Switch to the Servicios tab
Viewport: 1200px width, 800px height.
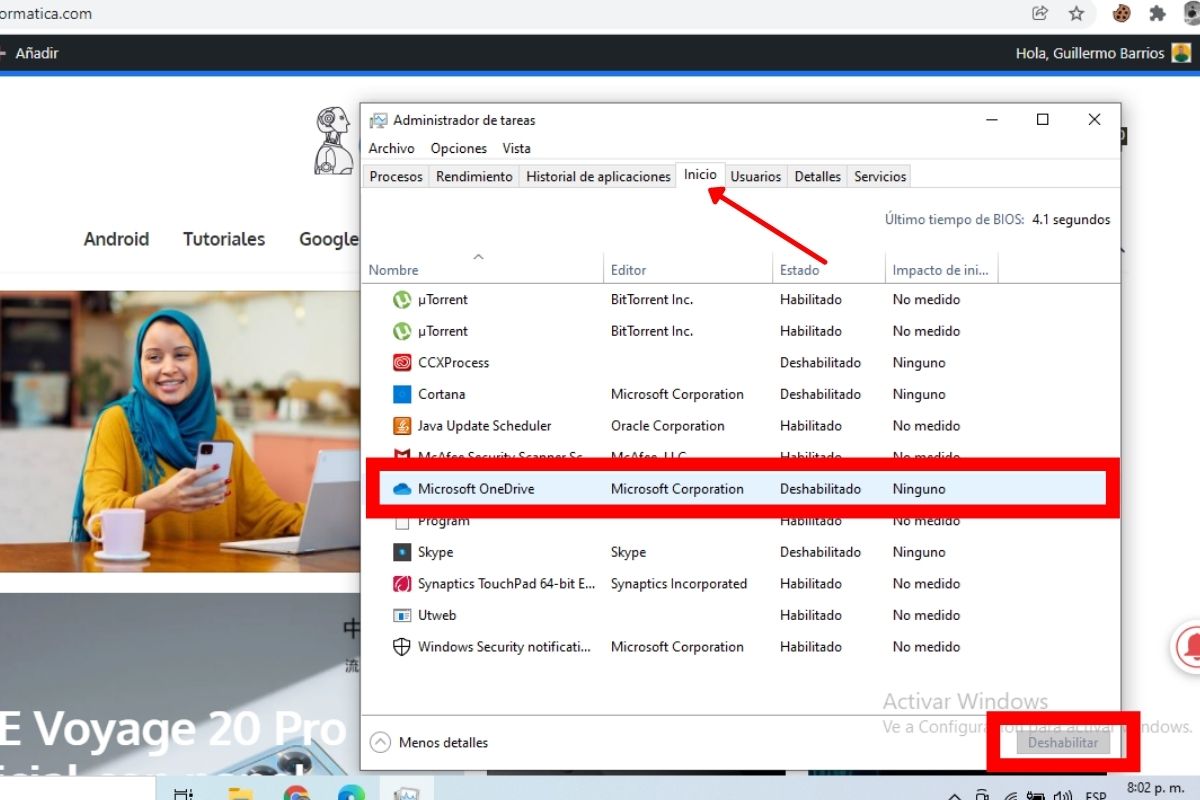click(x=880, y=176)
